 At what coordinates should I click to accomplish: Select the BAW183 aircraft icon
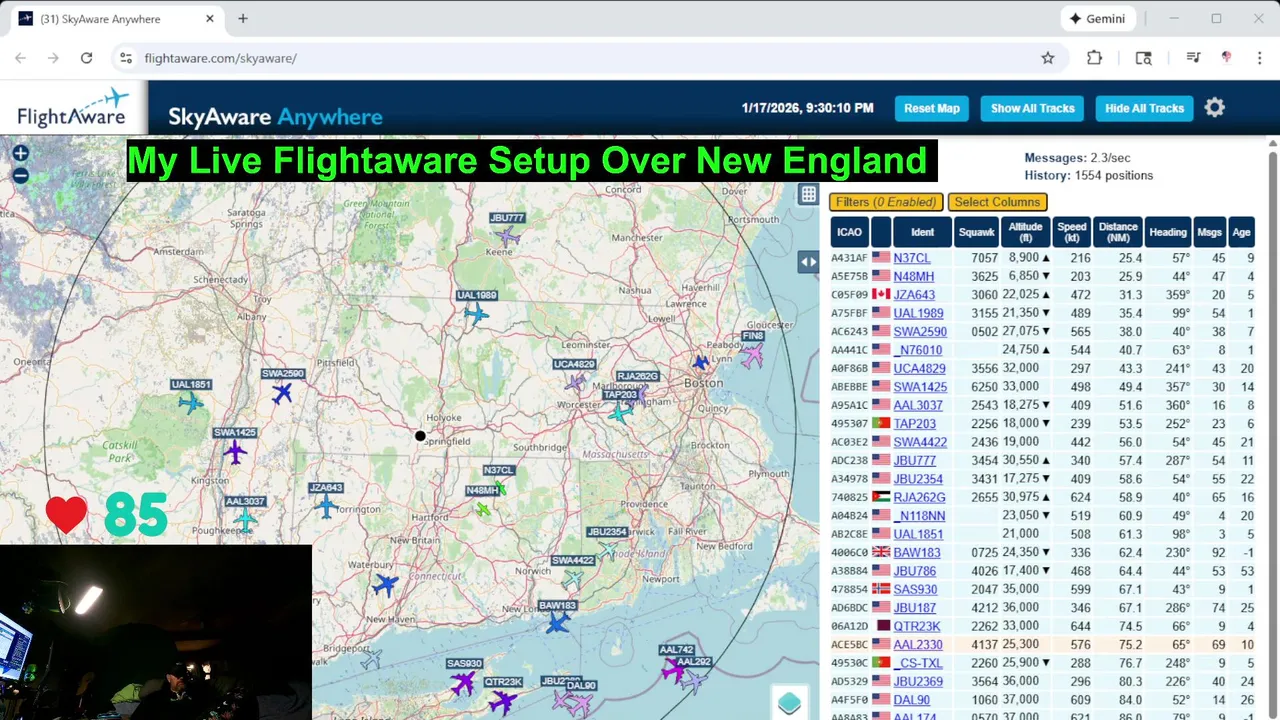tap(558, 622)
